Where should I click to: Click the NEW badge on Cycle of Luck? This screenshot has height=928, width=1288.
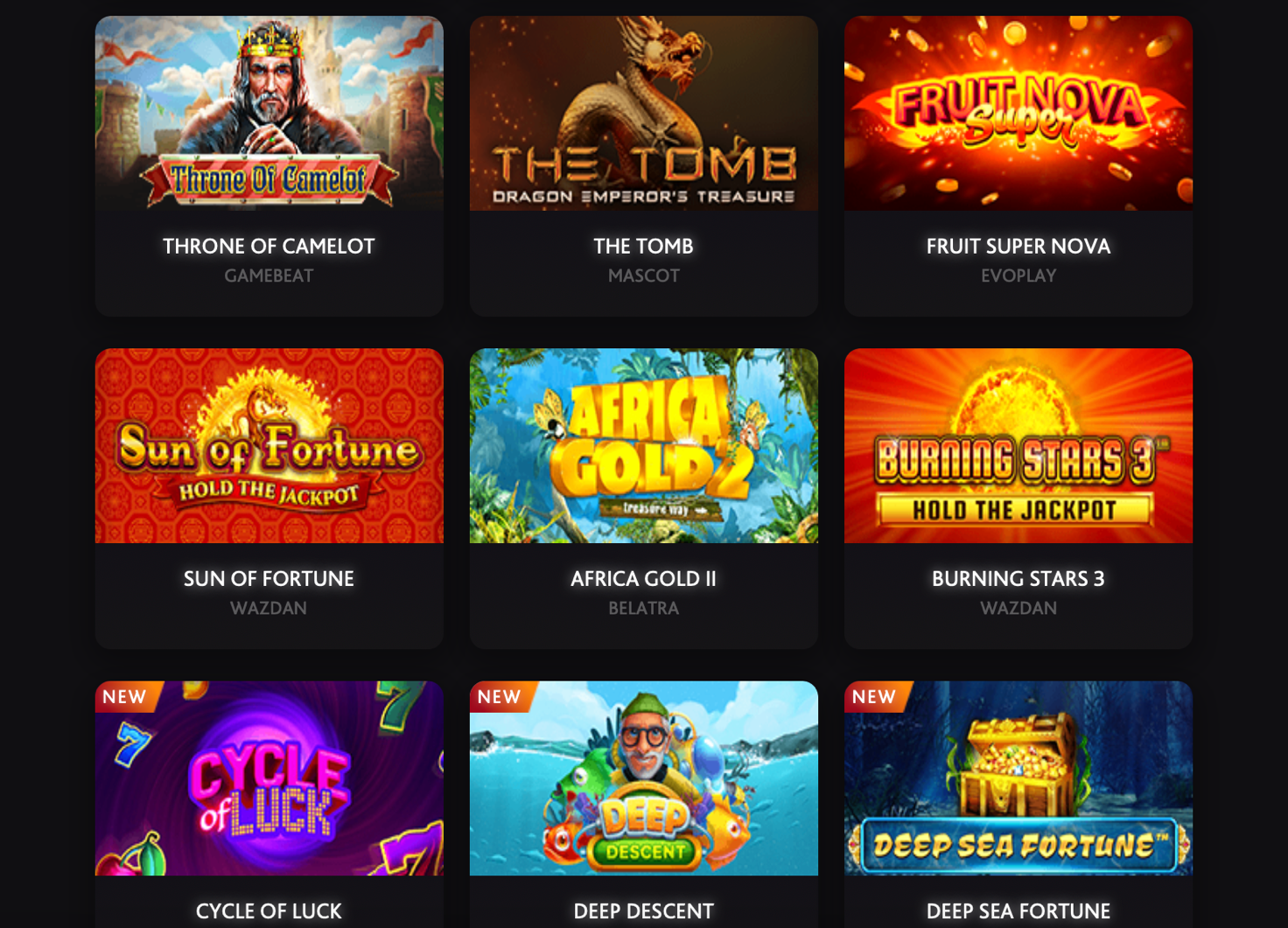(125, 697)
